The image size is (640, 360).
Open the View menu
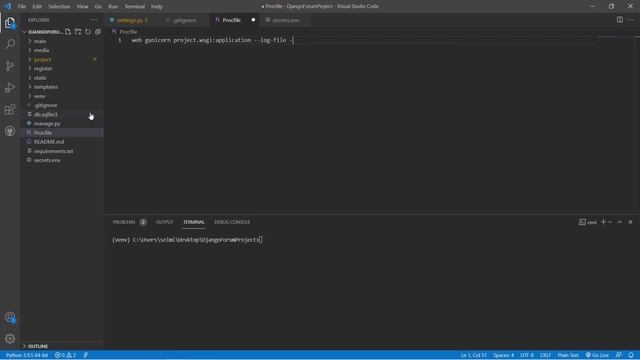pyautogui.click(x=82, y=6)
